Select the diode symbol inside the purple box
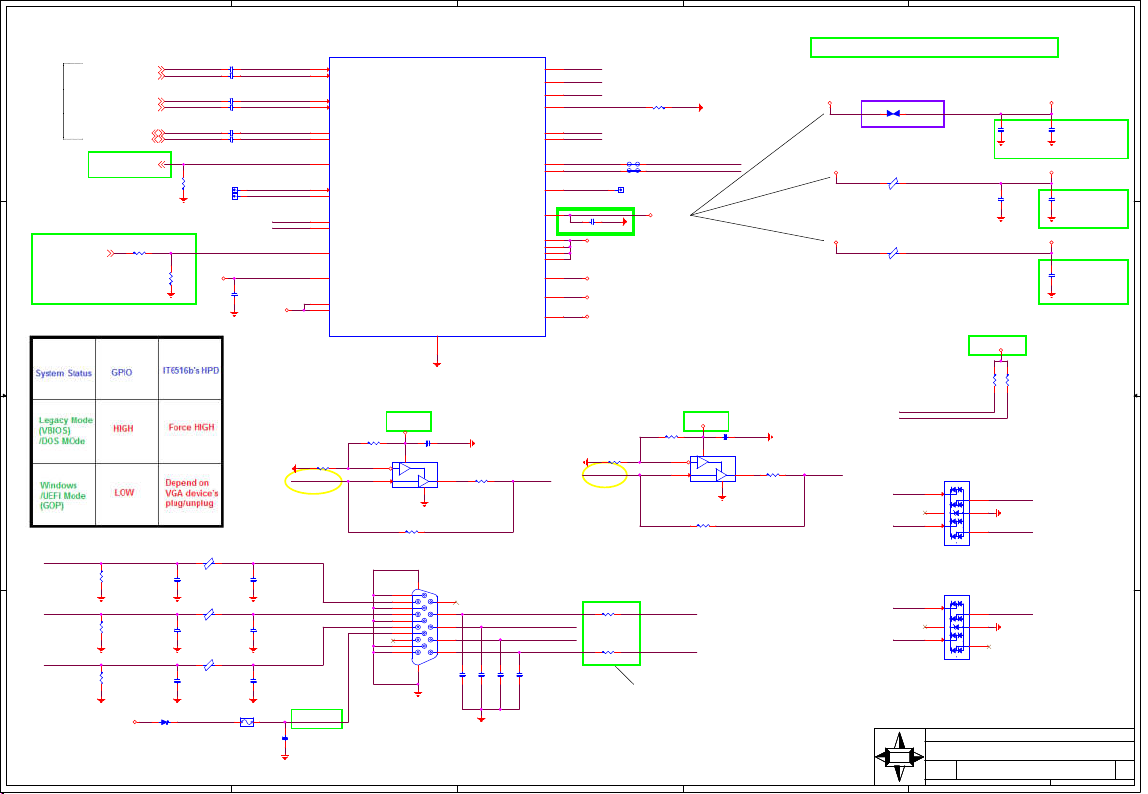Image resolution: width=1148 pixels, height=794 pixels. [893, 114]
